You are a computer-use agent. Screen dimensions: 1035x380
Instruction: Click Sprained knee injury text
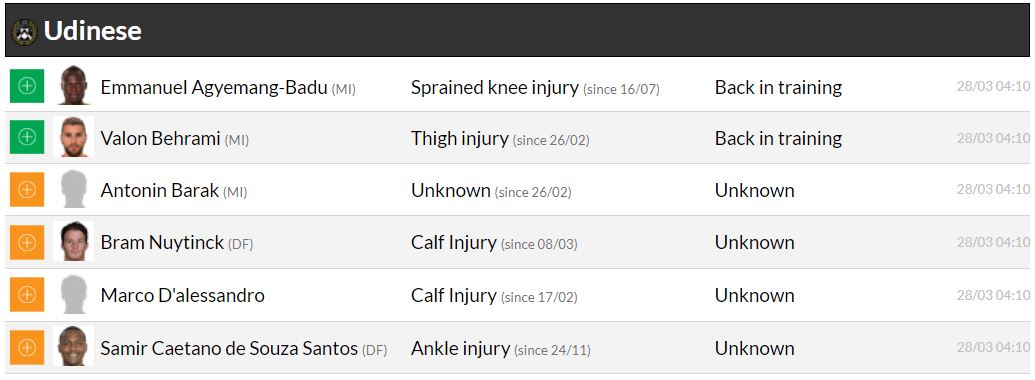[494, 87]
